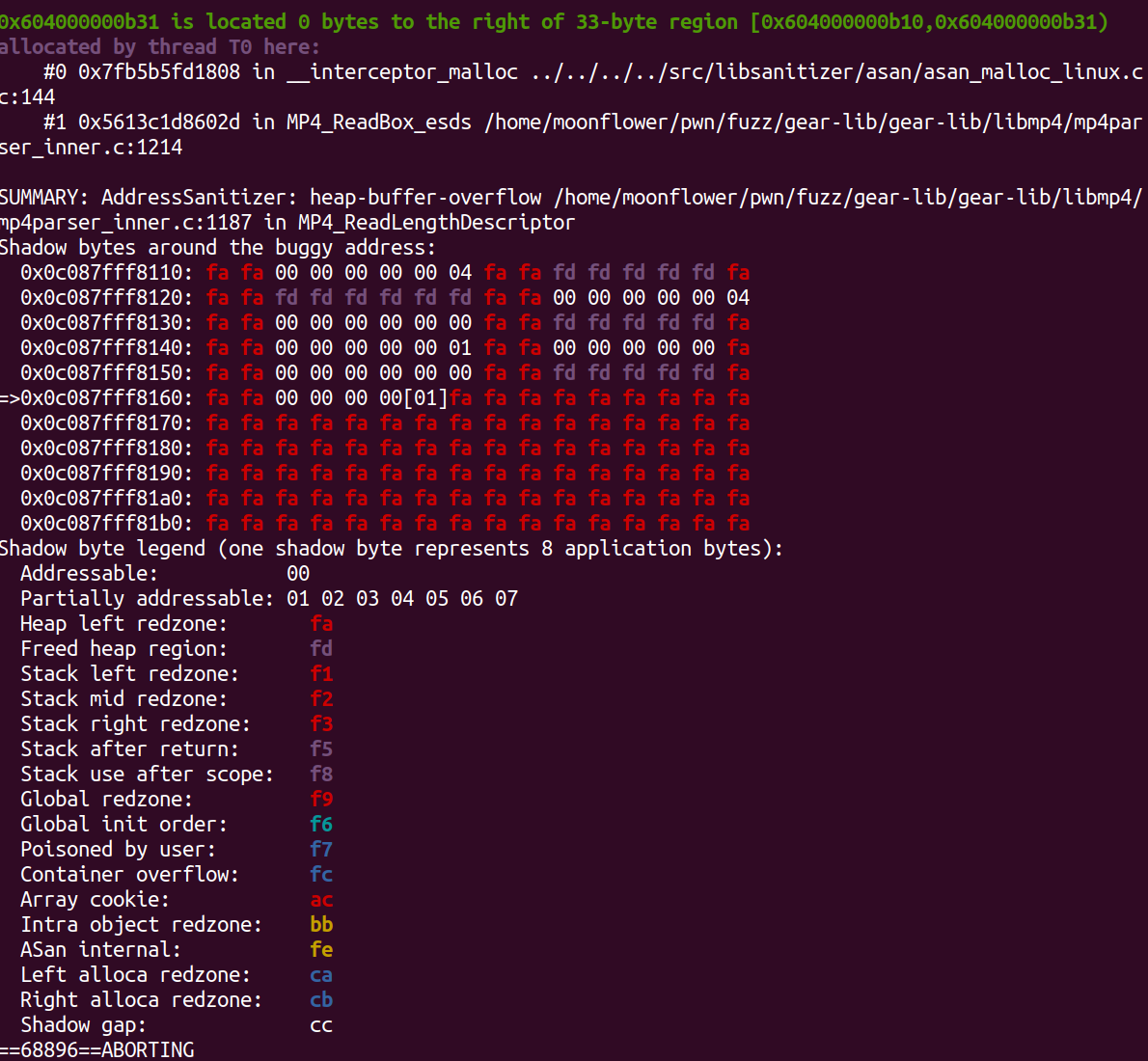This screenshot has height=1061, width=1148.
Task: Click shadow address 0x0c087fff81b0
Action: click(x=107, y=524)
